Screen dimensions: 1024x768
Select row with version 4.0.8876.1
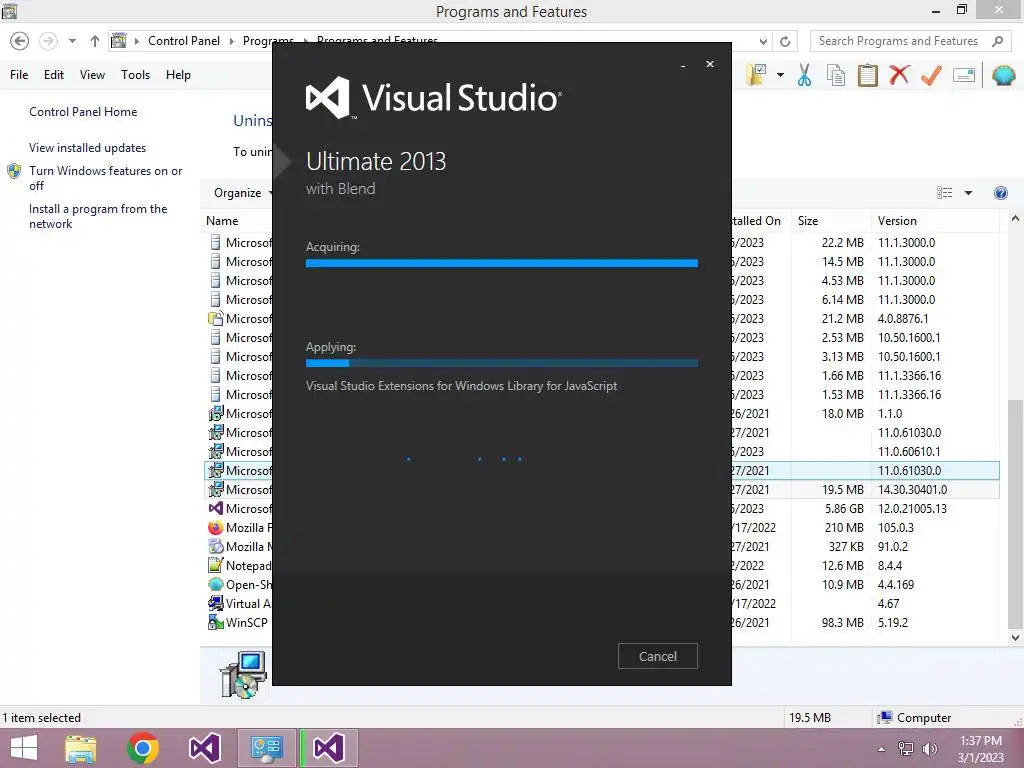pyautogui.click(x=602, y=319)
